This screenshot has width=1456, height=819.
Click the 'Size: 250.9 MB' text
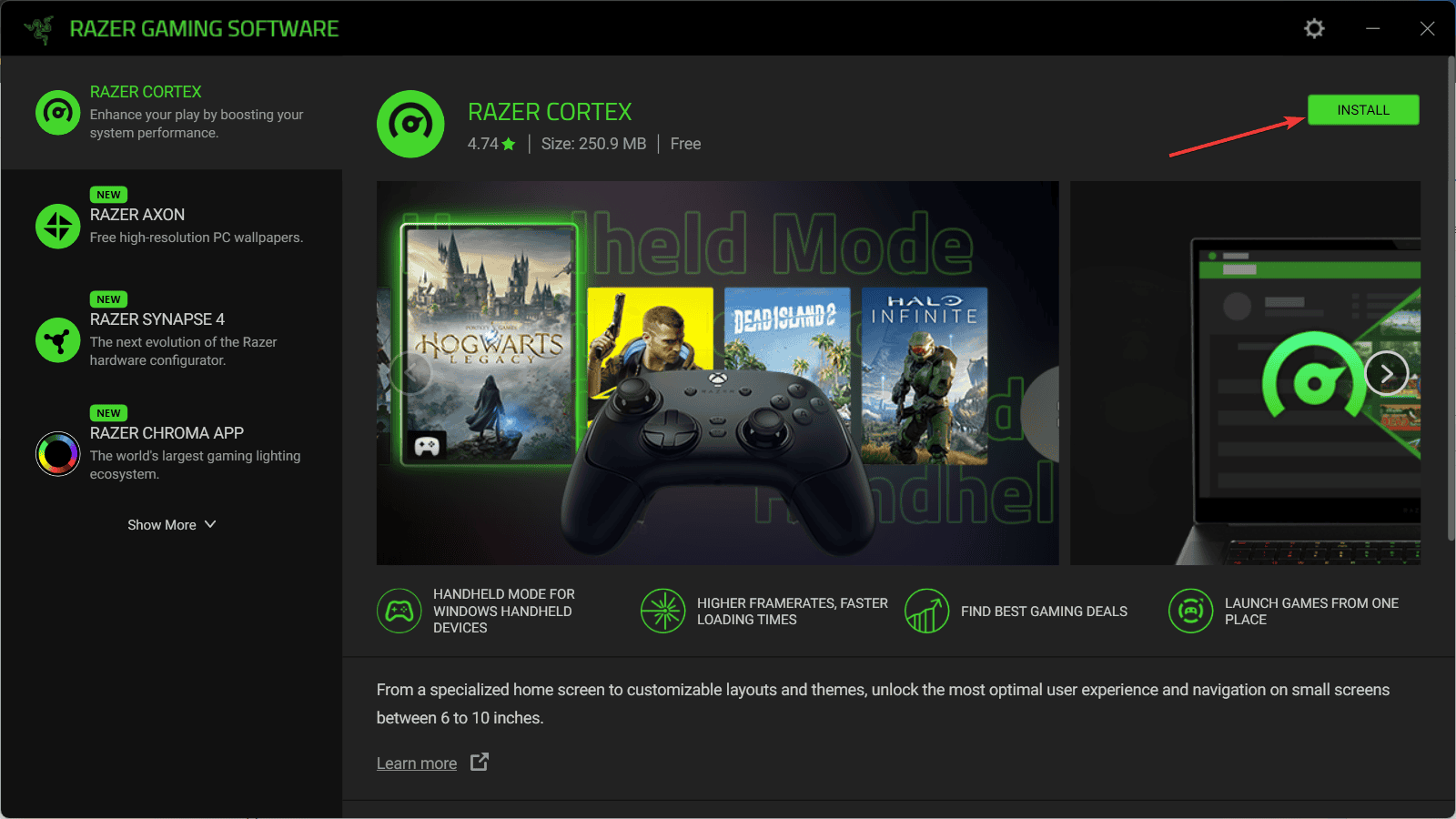(593, 144)
